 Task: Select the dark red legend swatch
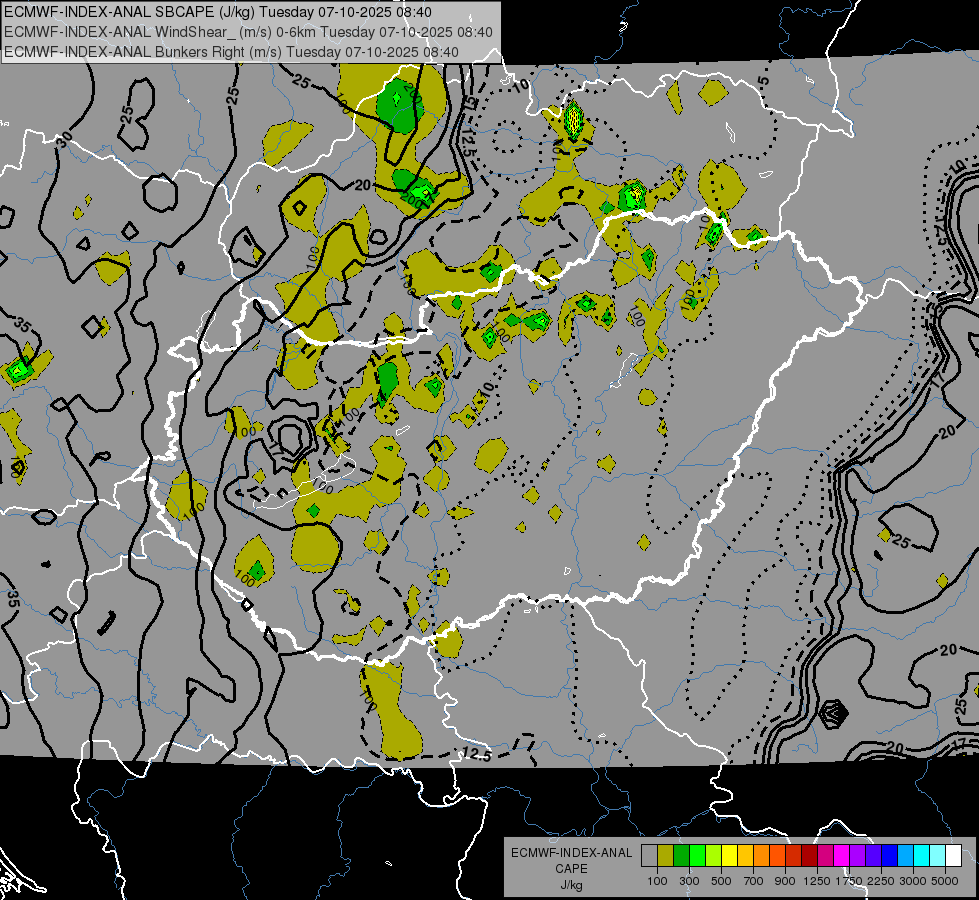click(x=810, y=855)
